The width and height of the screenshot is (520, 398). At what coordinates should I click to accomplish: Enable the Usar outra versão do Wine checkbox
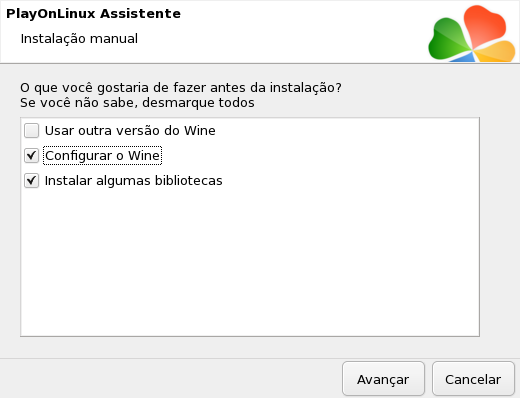tap(31, 130)
